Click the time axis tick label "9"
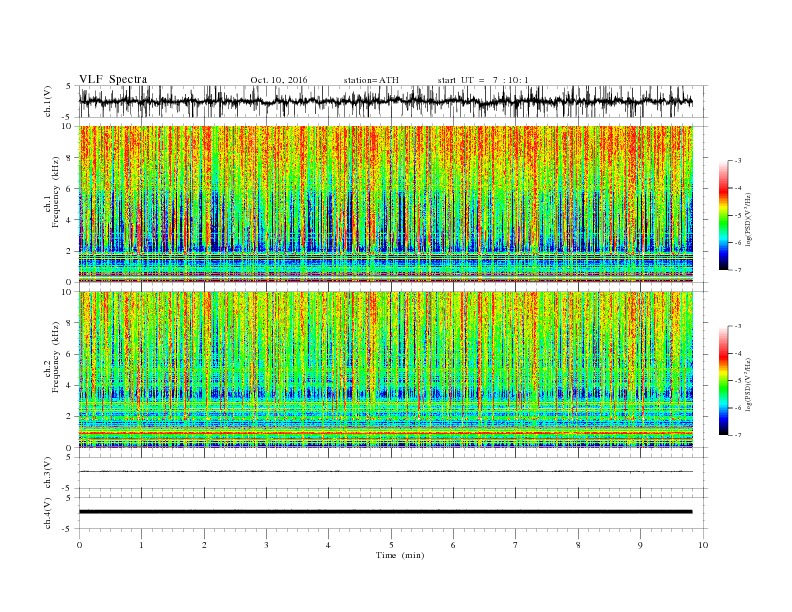This screenshot has width=792, height=612. click(x=640, y=545)
